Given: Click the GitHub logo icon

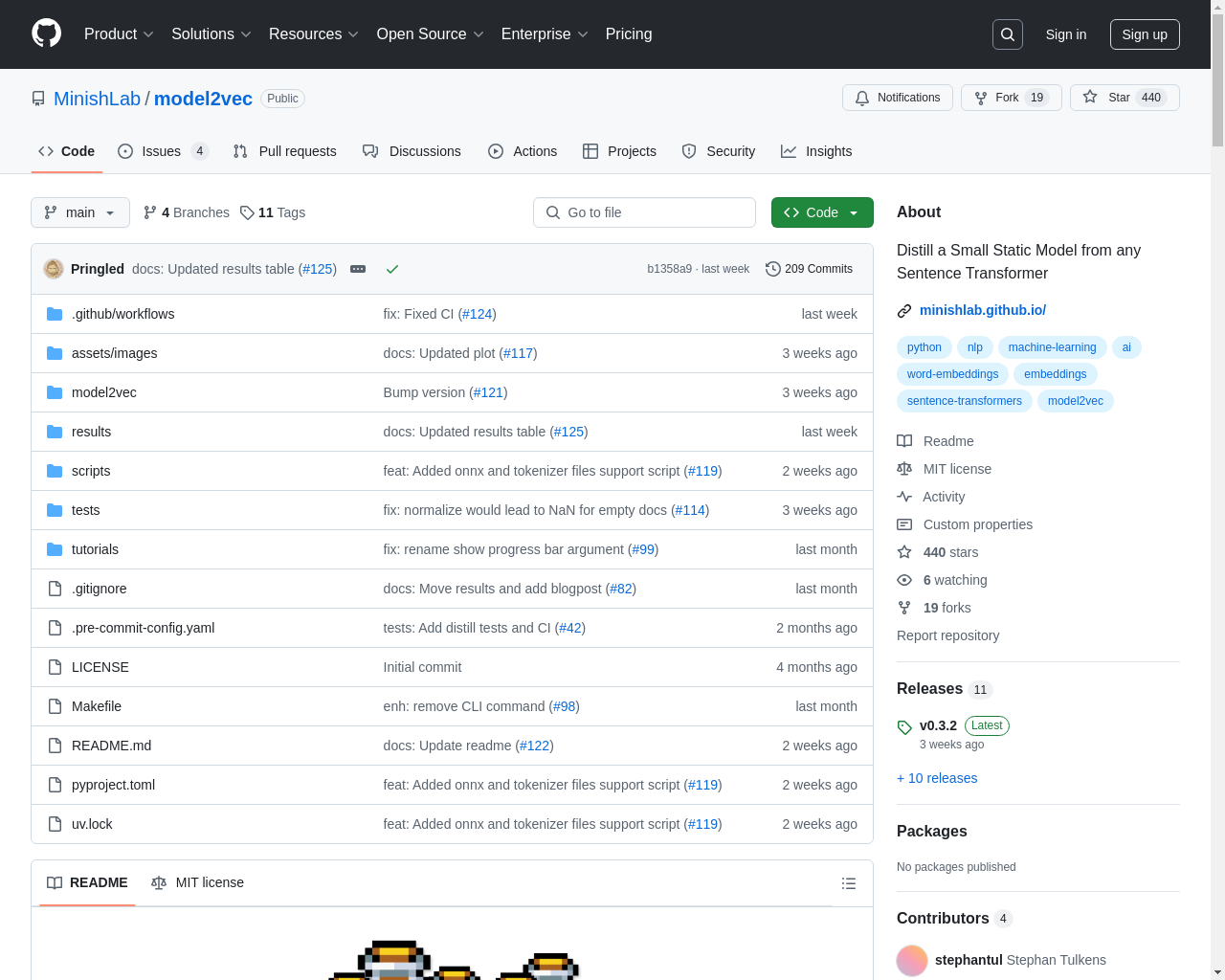Looking at the screenshot, I should coord(46,33).
